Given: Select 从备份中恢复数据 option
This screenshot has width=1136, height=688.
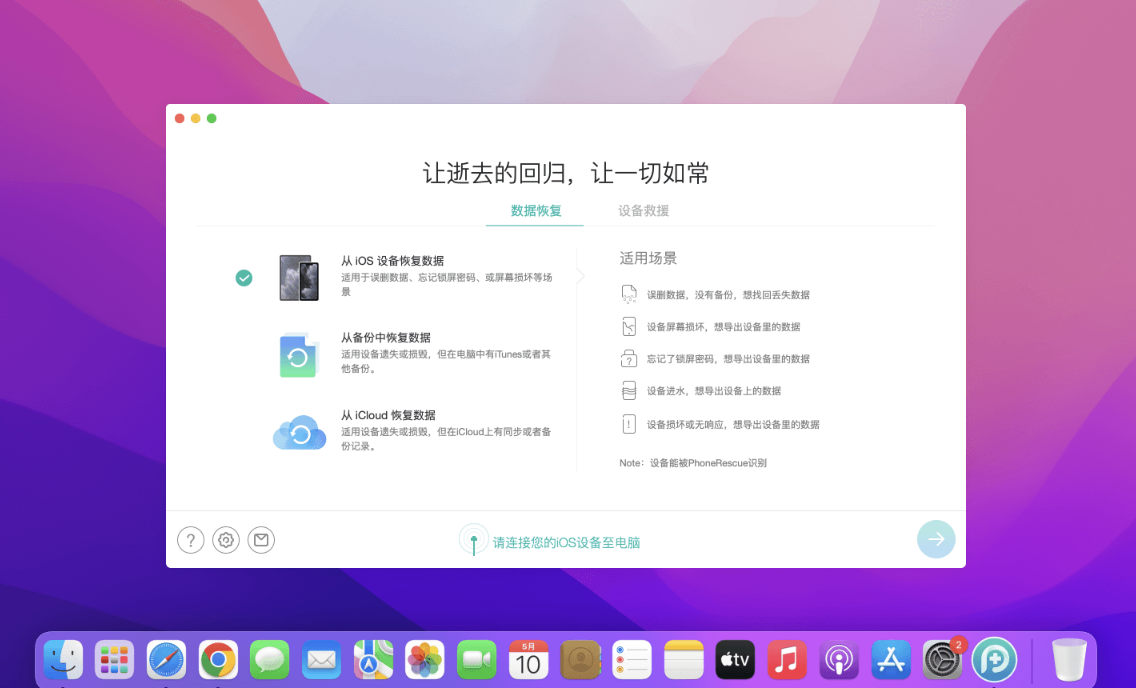Looking at the screenshot, I should 386,338.
